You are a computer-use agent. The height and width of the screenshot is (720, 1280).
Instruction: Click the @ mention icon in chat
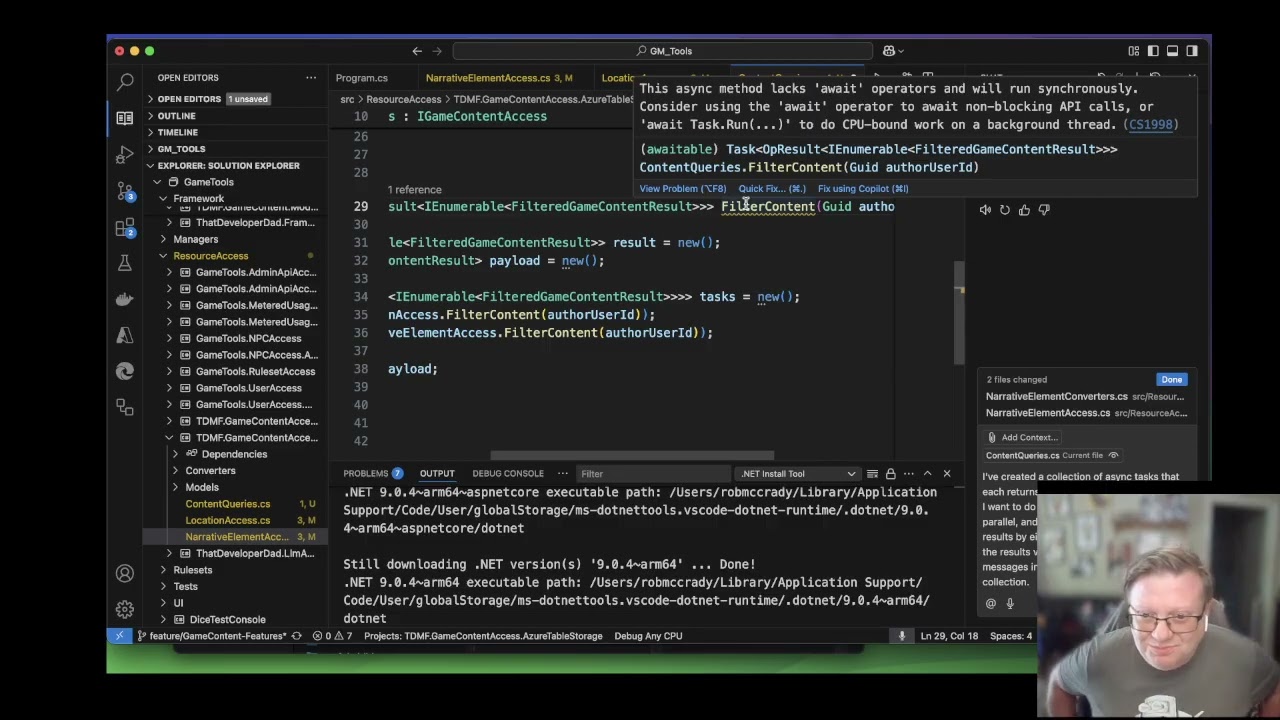pos(991,603)
